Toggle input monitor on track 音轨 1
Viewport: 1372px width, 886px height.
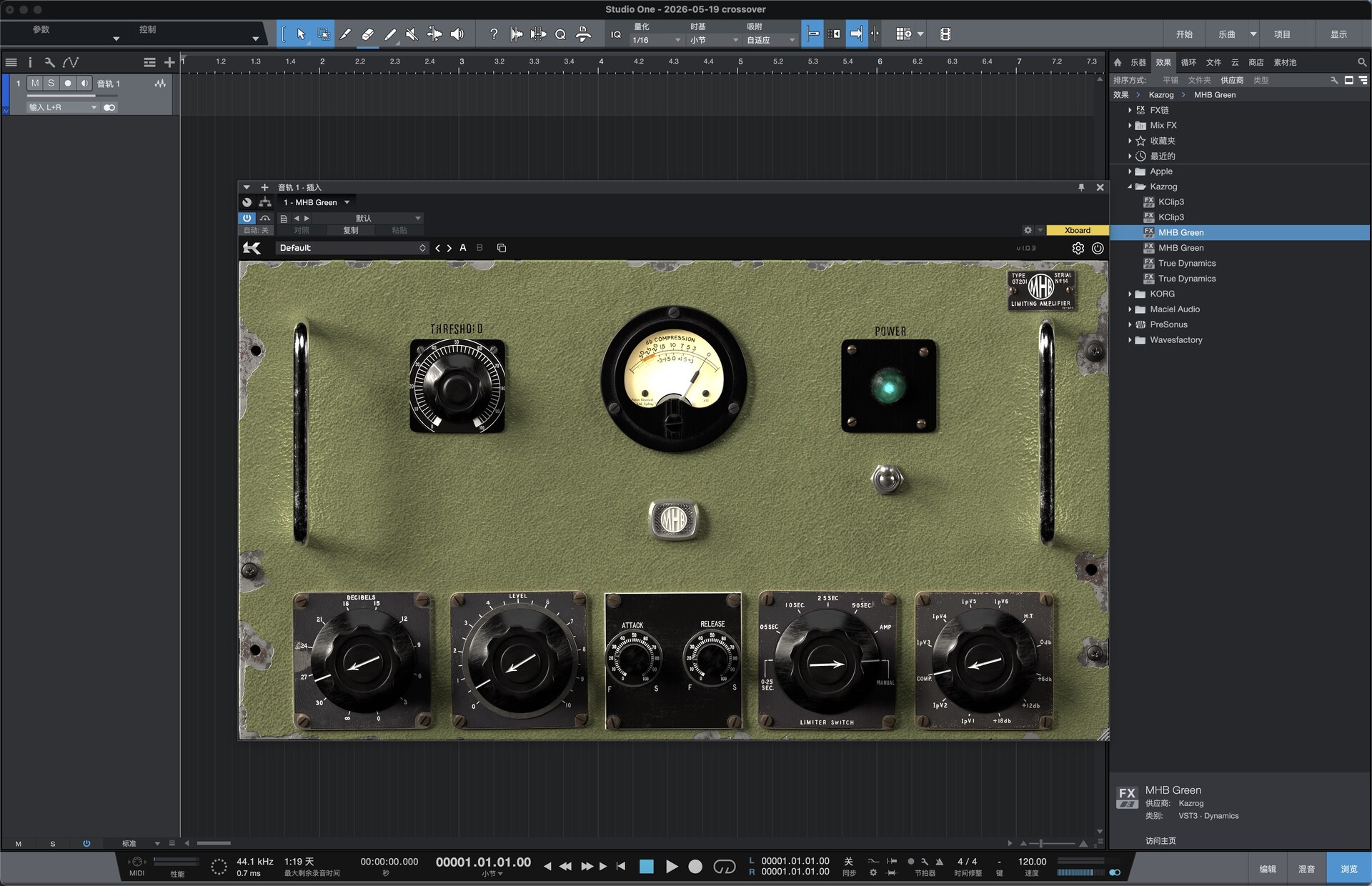tap(84, 84)
